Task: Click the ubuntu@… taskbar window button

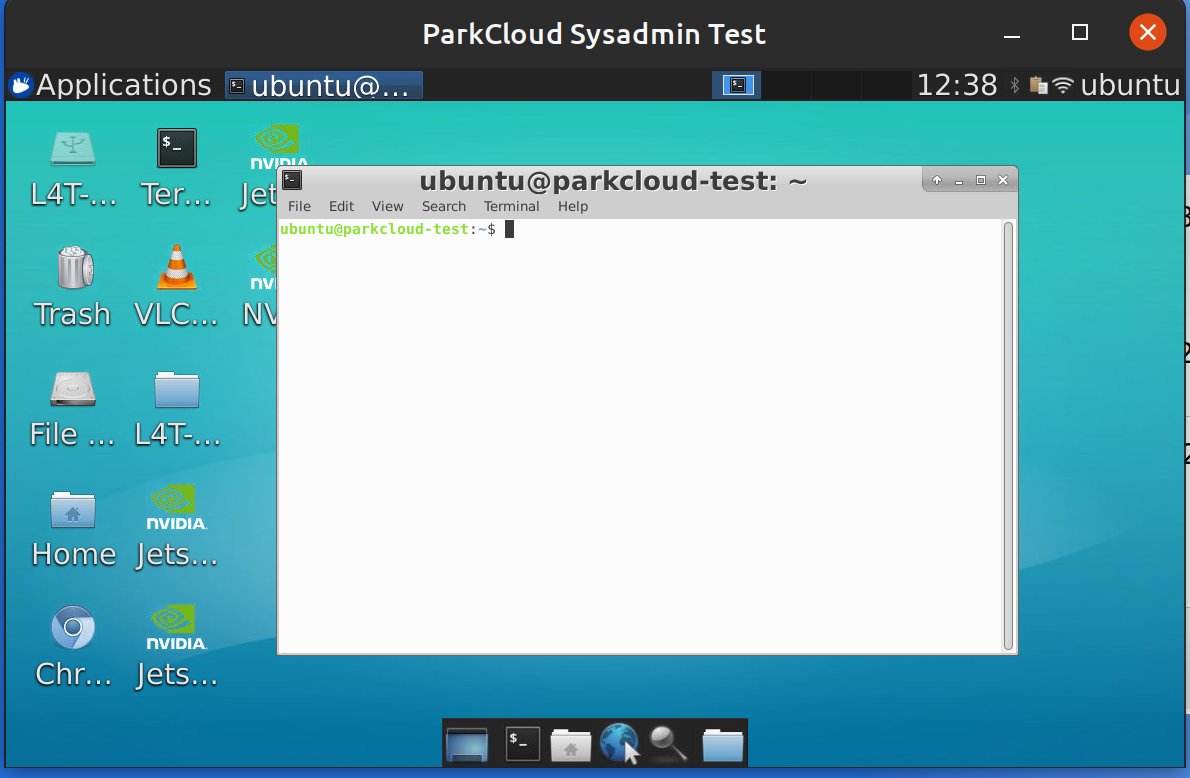Action: pos(324,86)
